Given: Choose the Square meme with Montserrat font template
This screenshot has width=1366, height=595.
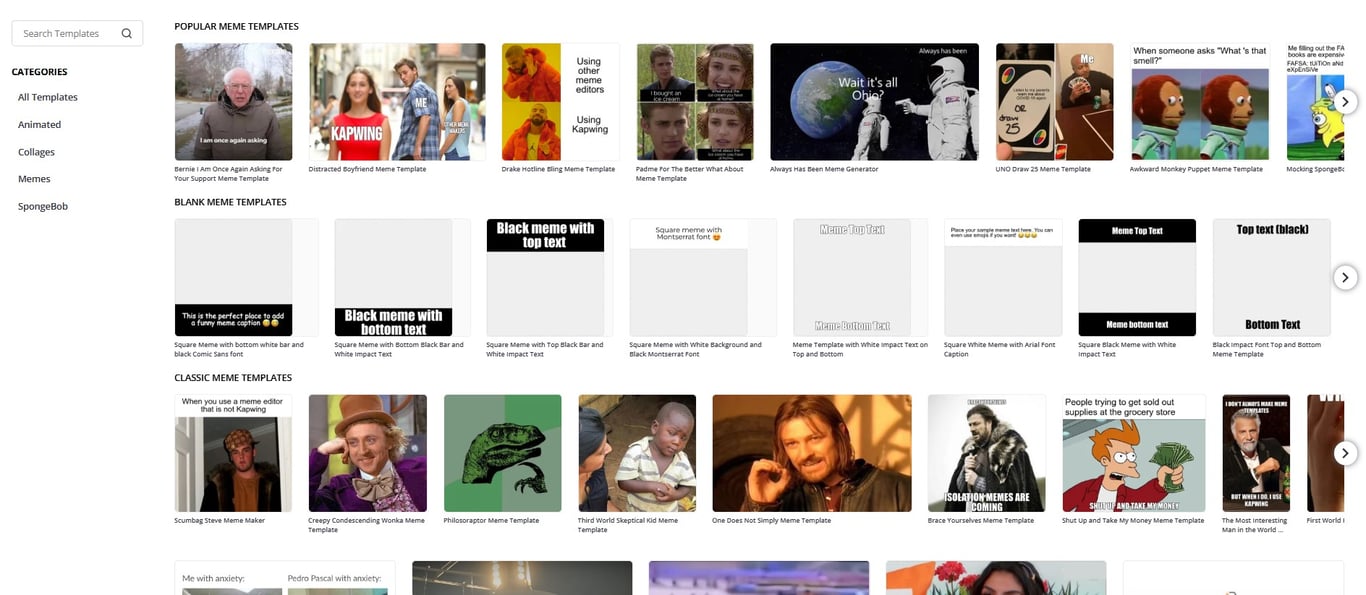Looking at the screenshot, I should pos(689,277).
